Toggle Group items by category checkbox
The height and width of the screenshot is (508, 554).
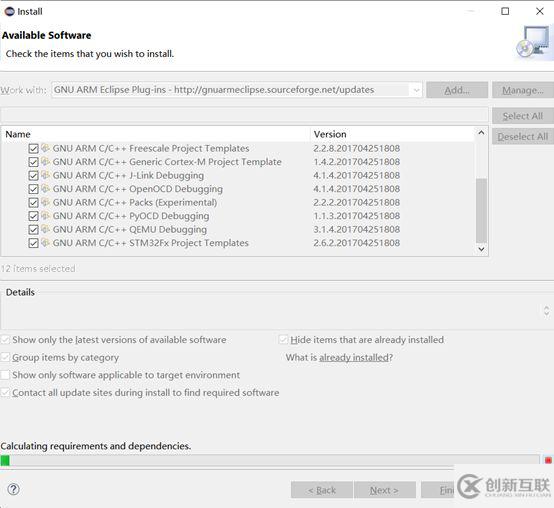(5, 358)
